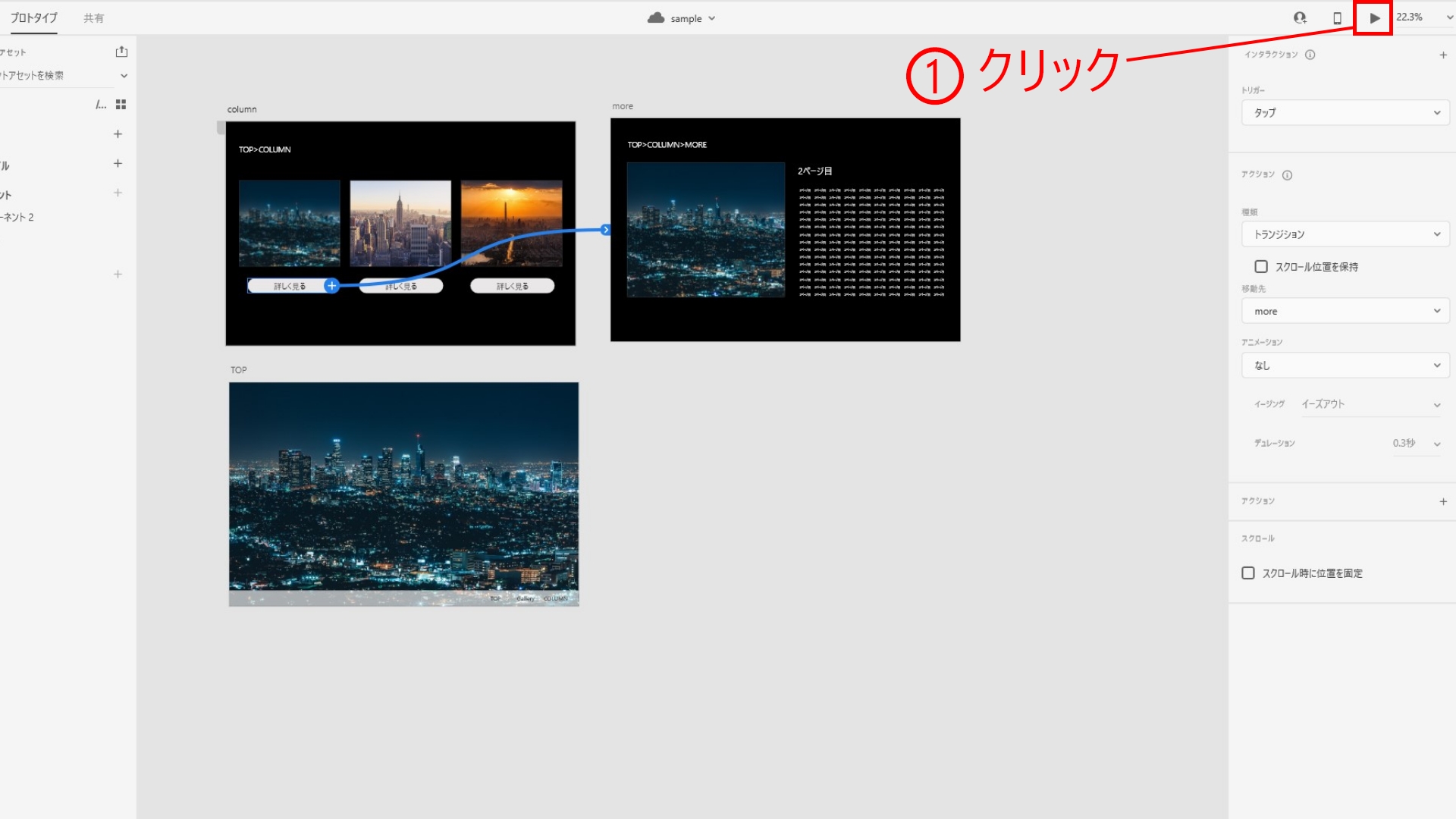This screenshot has width=1456, height=819.
Task: Click the invite-to-document person icon
Action: point(1301,17)
